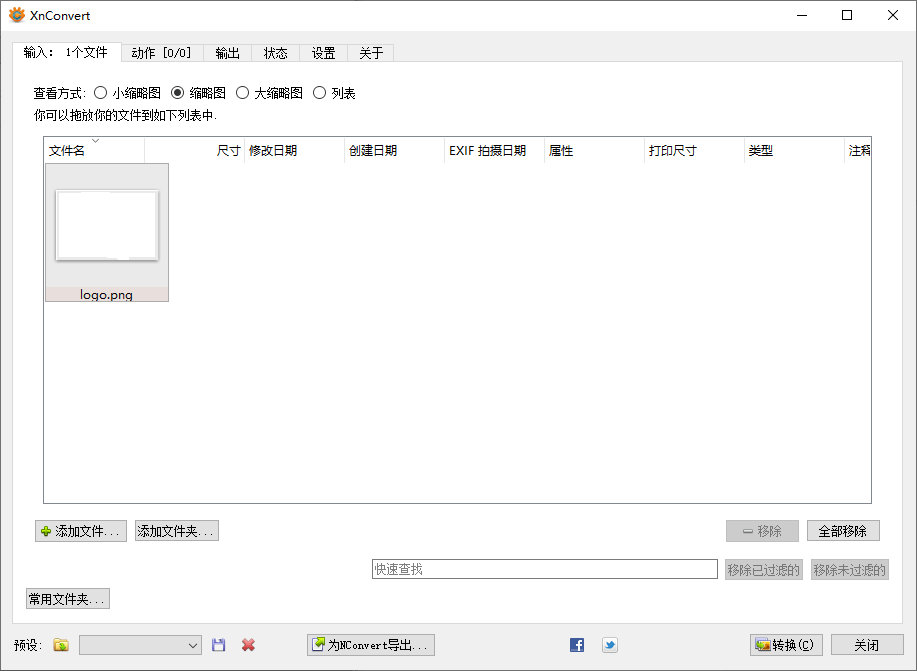Click 添加文件夹 add folder button
This screenshot has width=917, height=671.
click(177, 531)
